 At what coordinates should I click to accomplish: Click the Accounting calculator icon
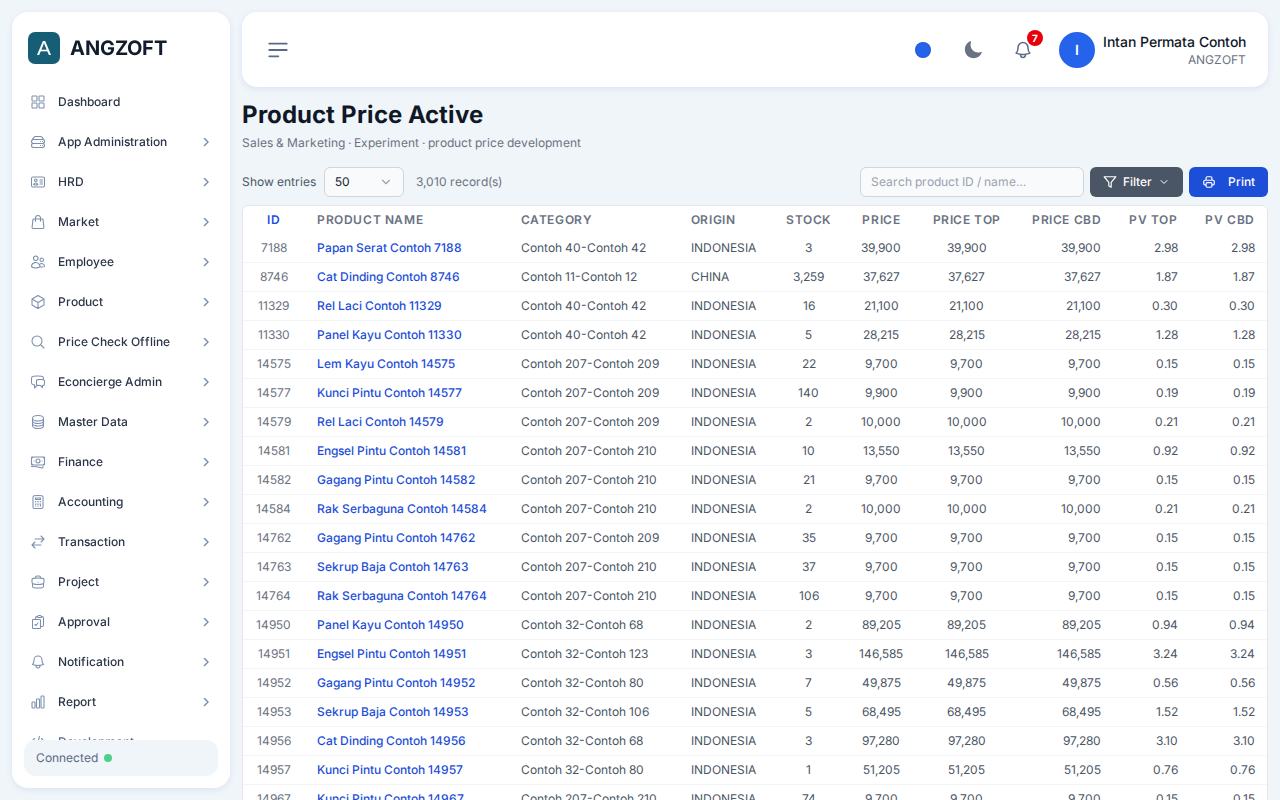(x=38, y=502)
